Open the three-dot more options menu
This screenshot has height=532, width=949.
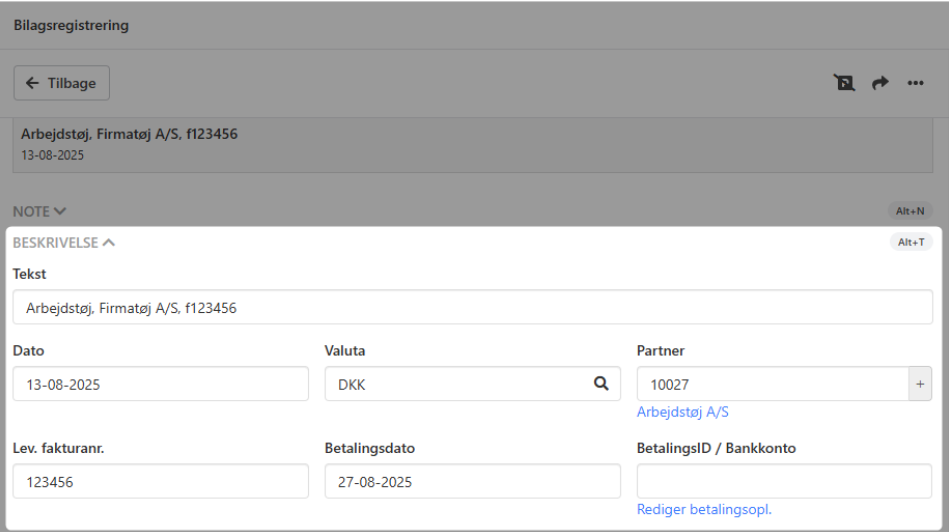click(915, 83)
